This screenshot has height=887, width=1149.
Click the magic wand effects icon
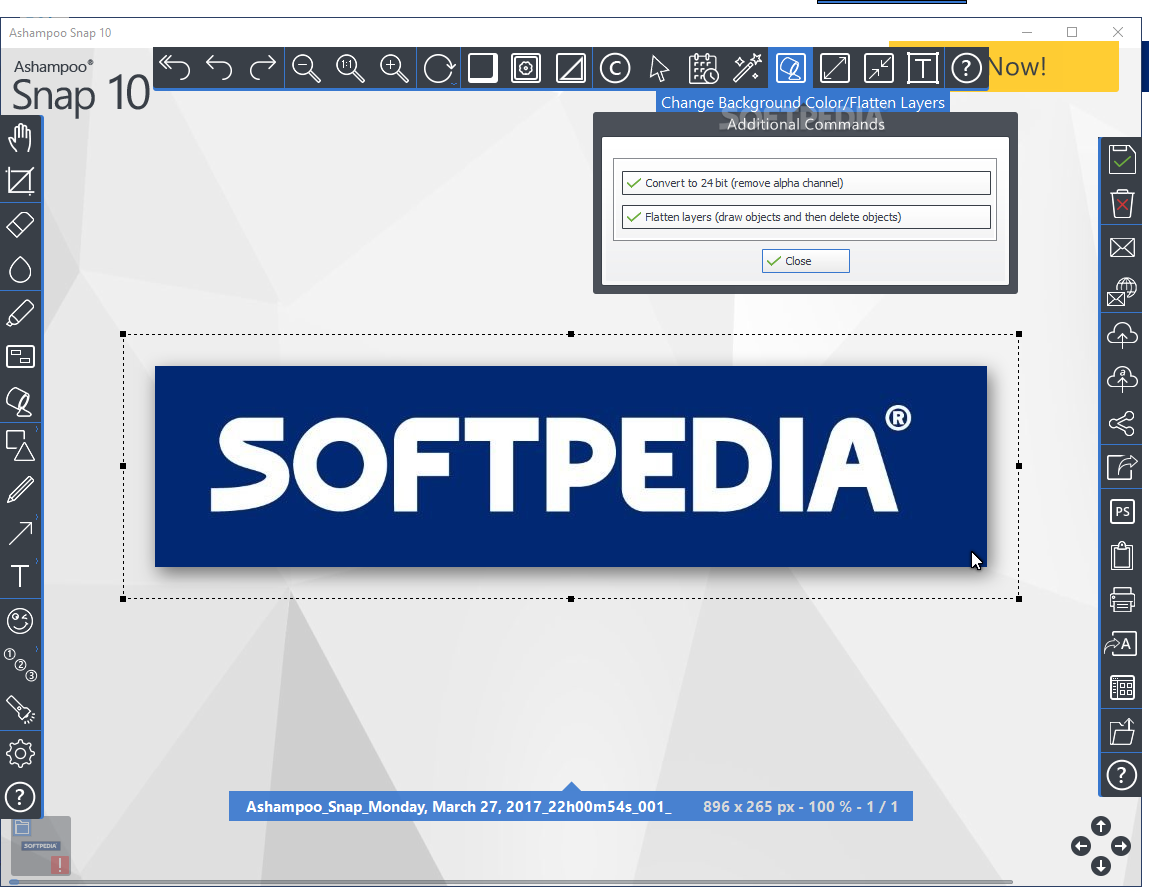747,68
